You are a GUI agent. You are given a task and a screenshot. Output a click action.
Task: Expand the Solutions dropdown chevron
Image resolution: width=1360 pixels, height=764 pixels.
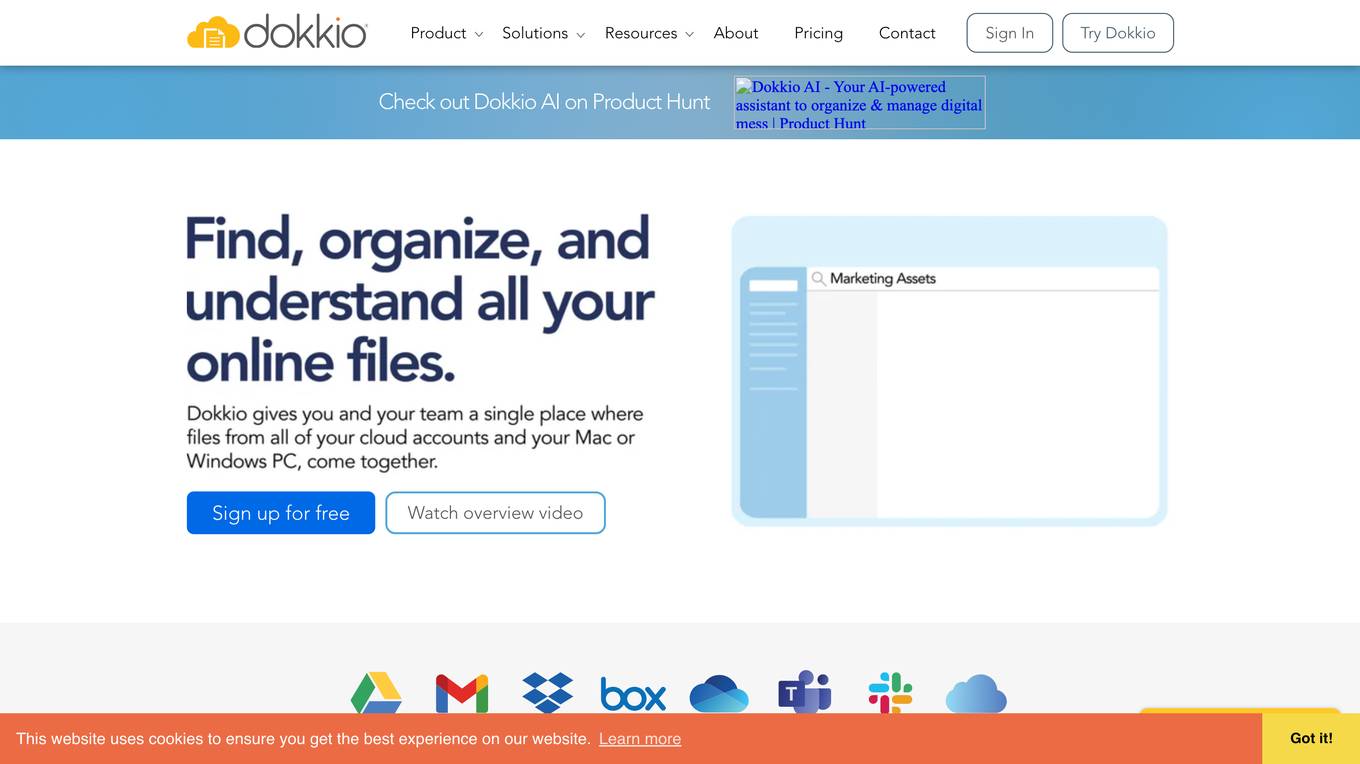coord(581,34)
